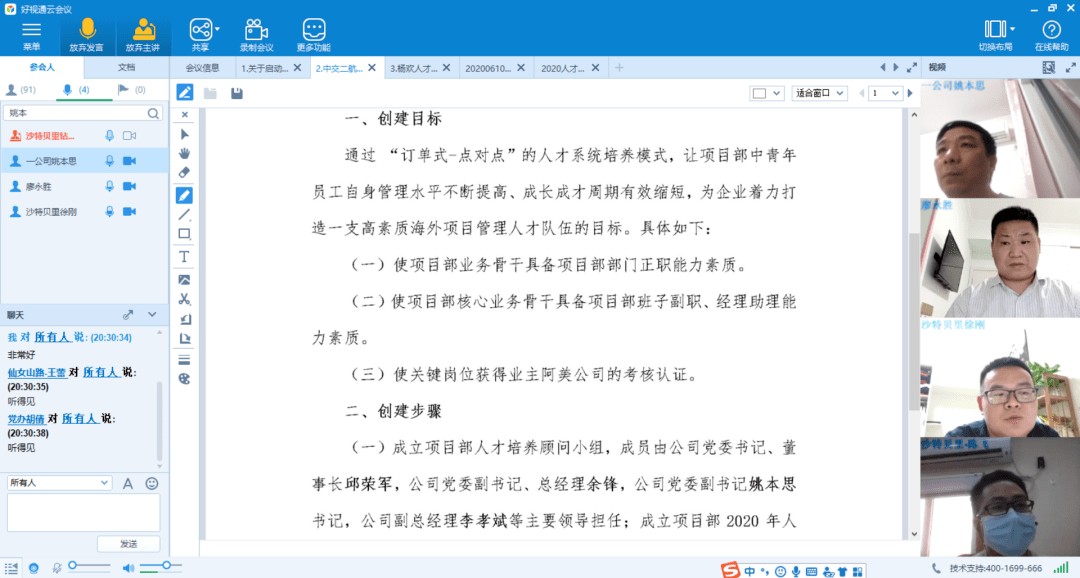Open the emoji smiley picker
The width and height of the screenshot is (1080, 578).
click(x=152, y=484)
